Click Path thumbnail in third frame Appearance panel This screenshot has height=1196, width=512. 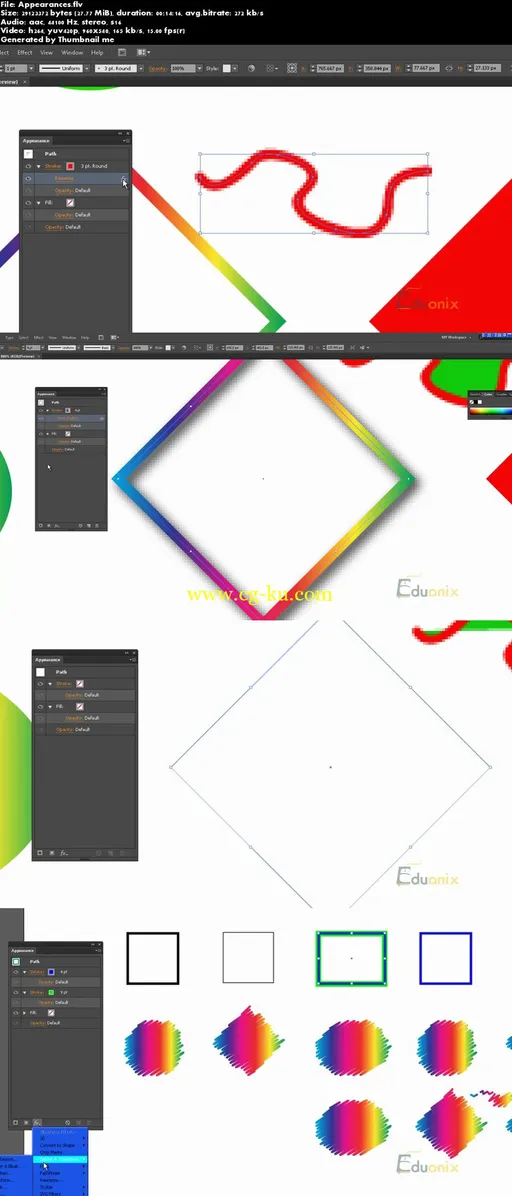[41, 672]
